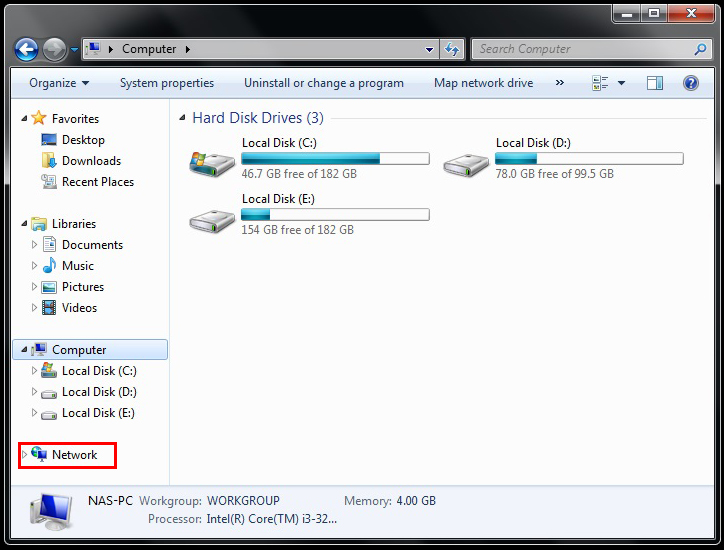
Task: Select Local Disk (D:) in sidebar
Action: pos(99,392)
